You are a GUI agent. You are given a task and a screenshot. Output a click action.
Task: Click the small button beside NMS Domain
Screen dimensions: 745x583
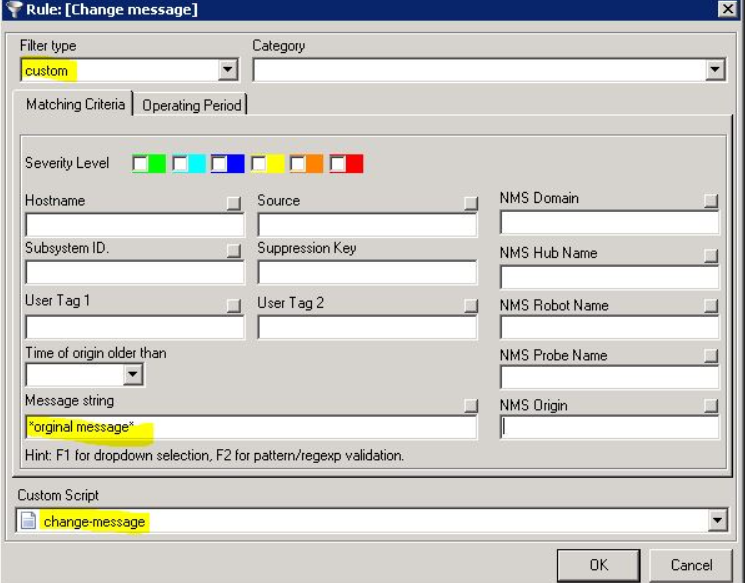pos(711,201)
